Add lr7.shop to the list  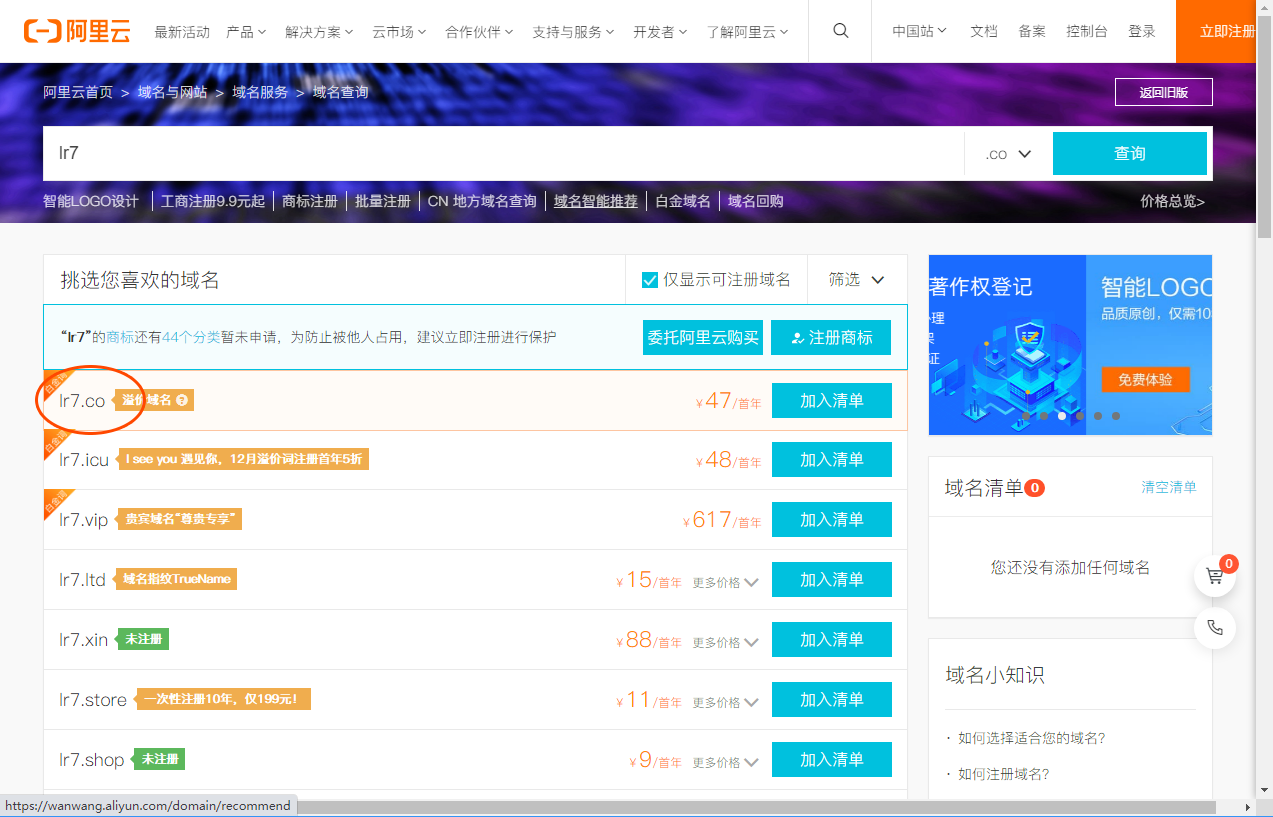click(x=831, y=760)
